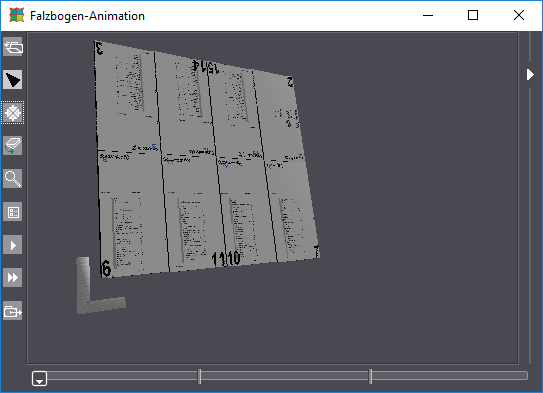Click the folded sheet 3D preview
The image size is (543, 393).
[x=207, y=159]
